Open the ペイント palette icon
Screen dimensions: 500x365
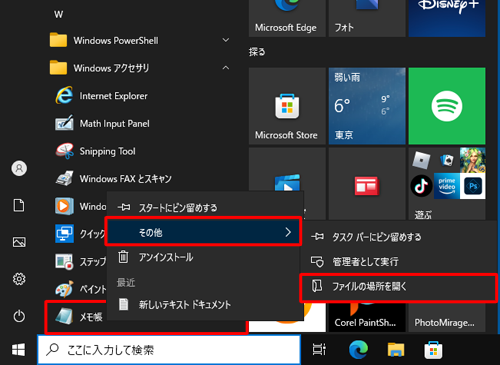[64, 289]
